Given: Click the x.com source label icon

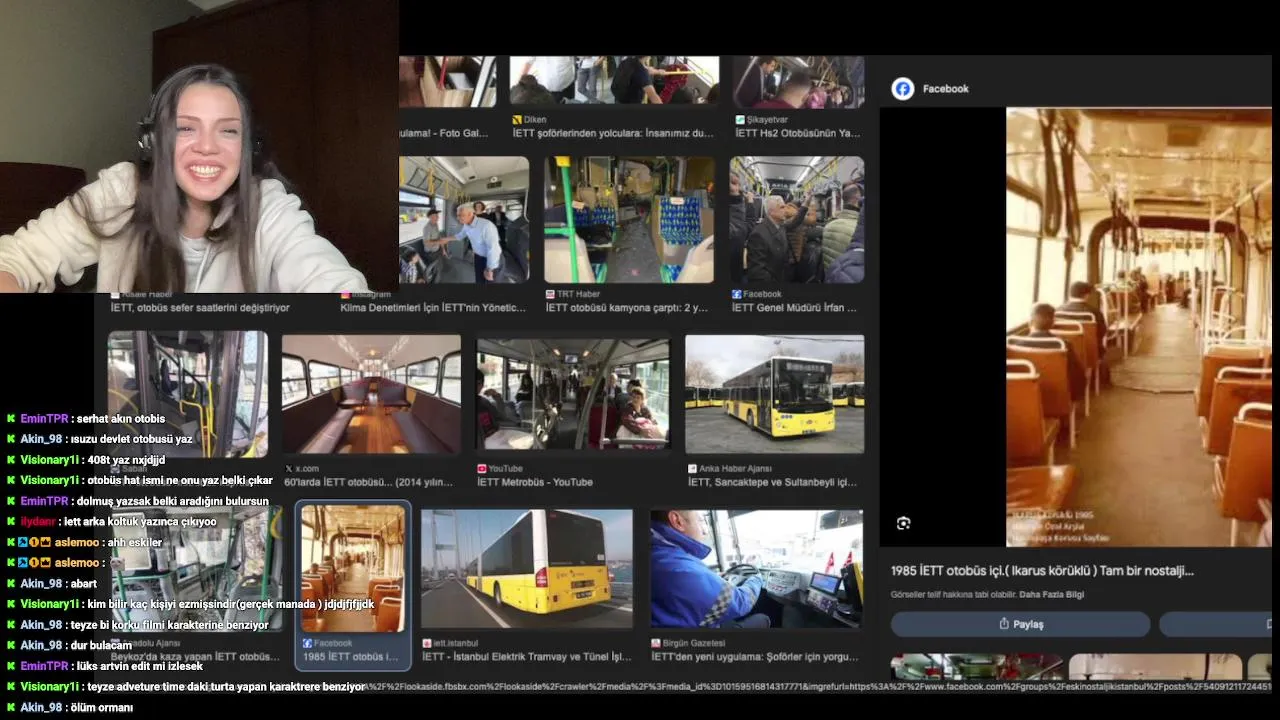Looking at the screenshot, I should pos(289,468).
